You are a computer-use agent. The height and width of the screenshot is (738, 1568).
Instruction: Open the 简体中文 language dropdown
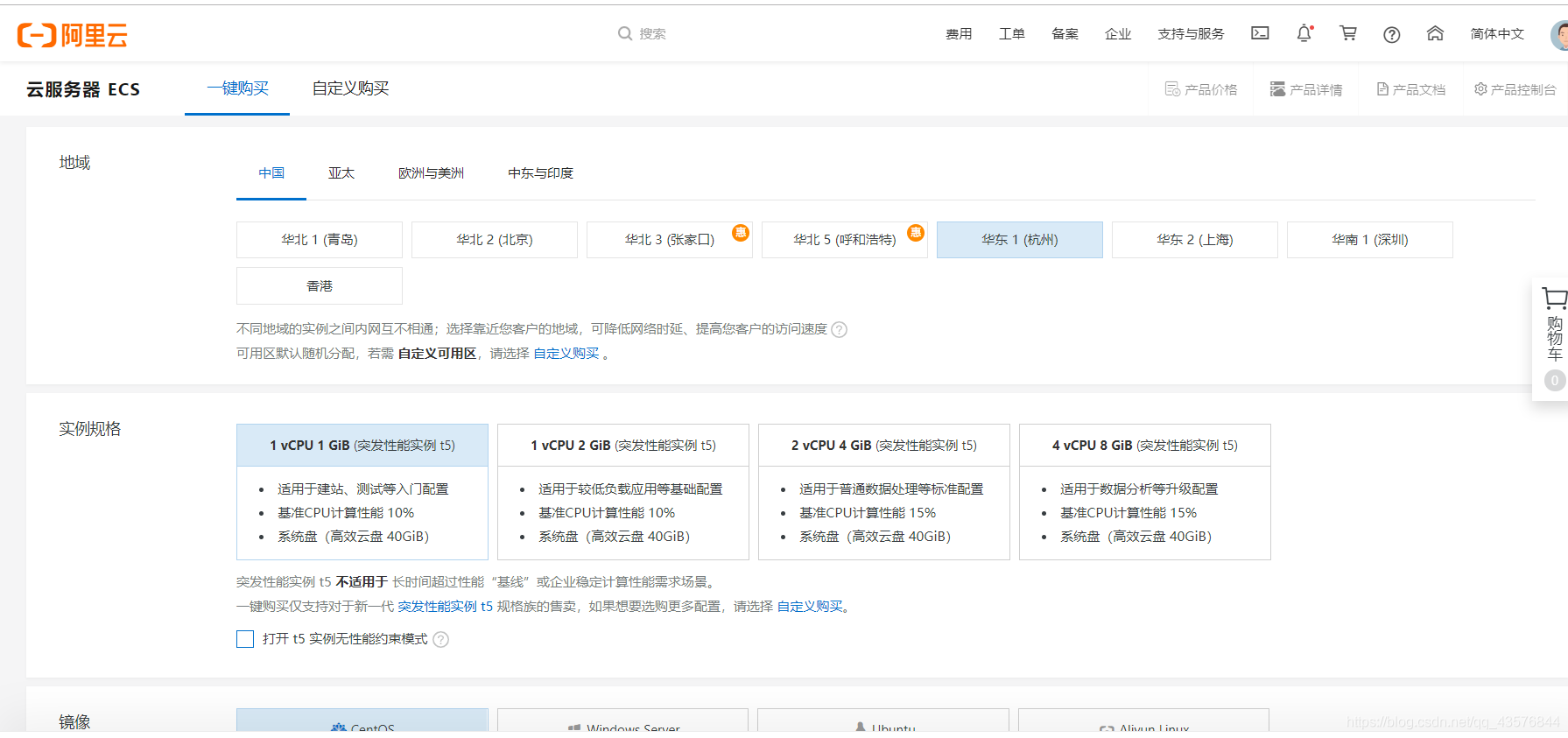click(x=1497, y=34)
